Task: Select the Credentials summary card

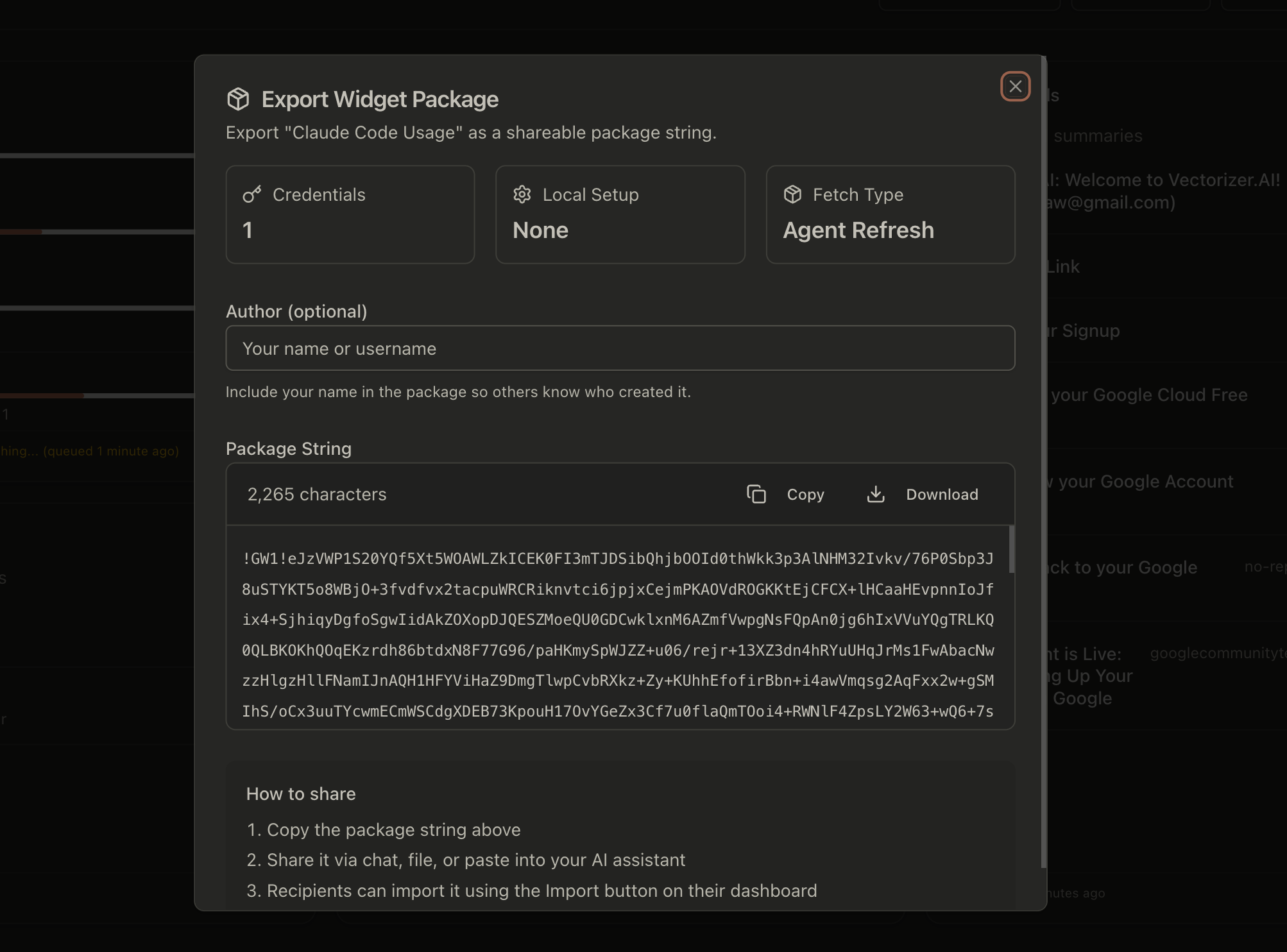Action: click(x=350, y=215)
